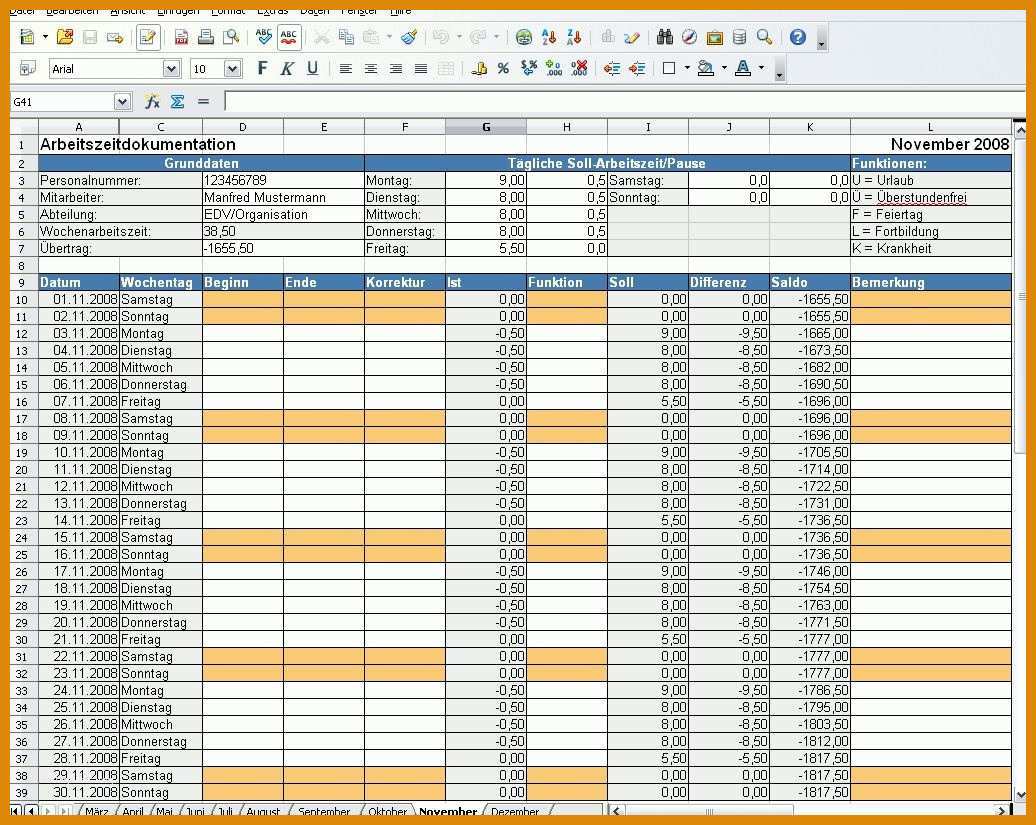Toggle the Navigator compass icon
The image size is (1036, 825).
(689, 38)
